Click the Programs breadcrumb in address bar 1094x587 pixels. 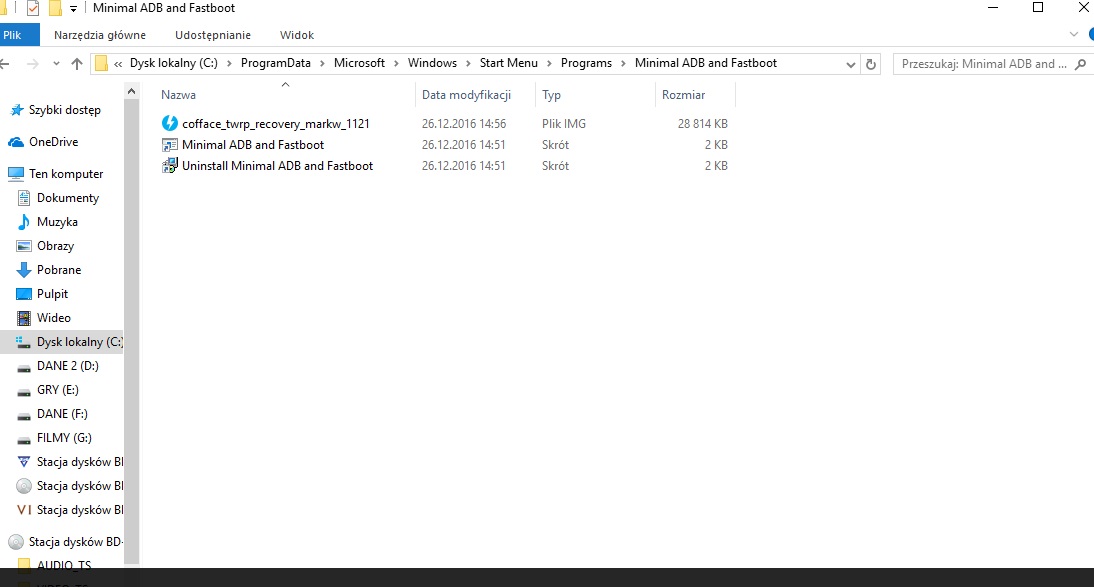[x=586, y=63]
